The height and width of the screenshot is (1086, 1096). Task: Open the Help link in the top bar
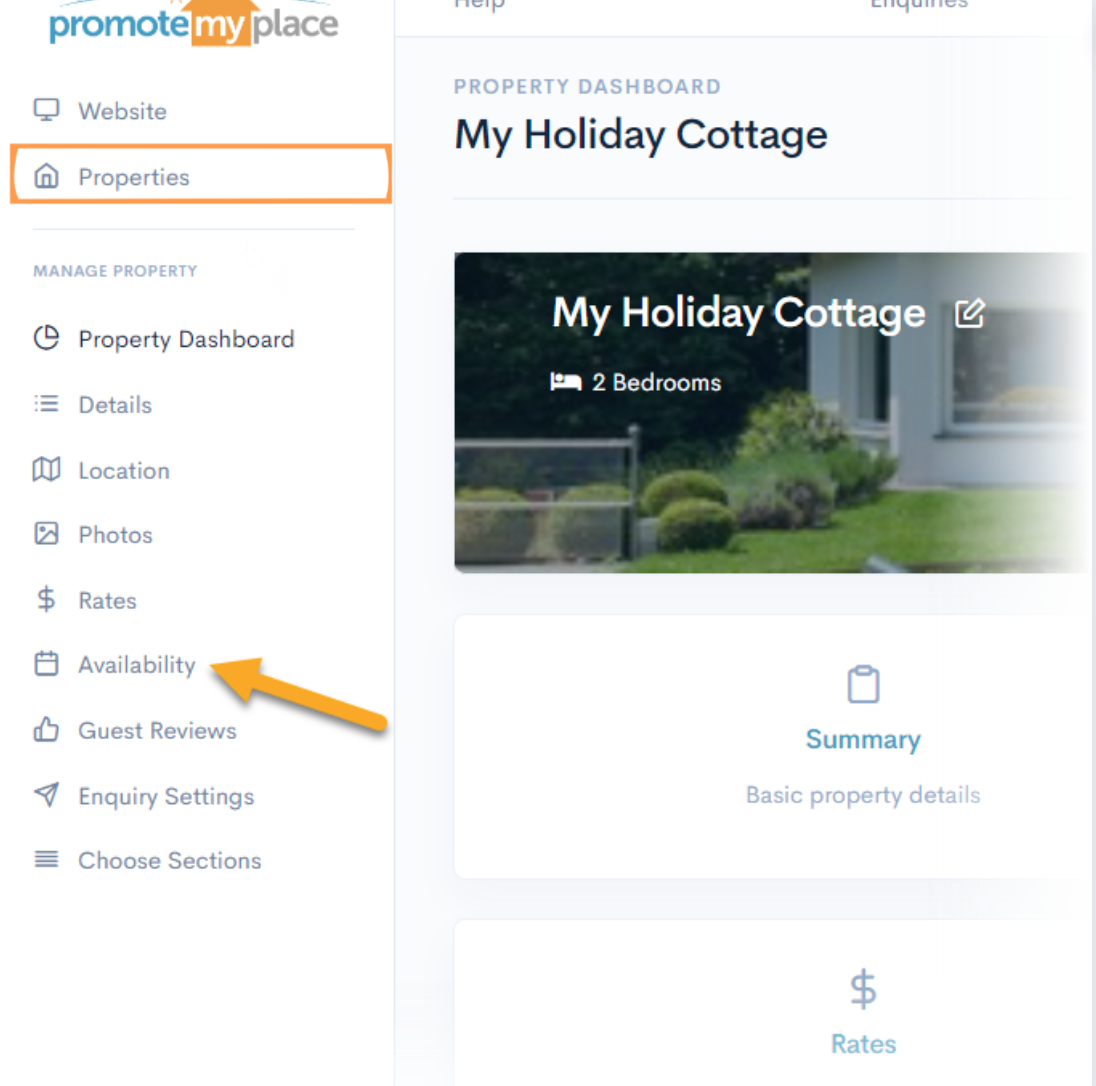pyautogui.click(x=480, y=5)
